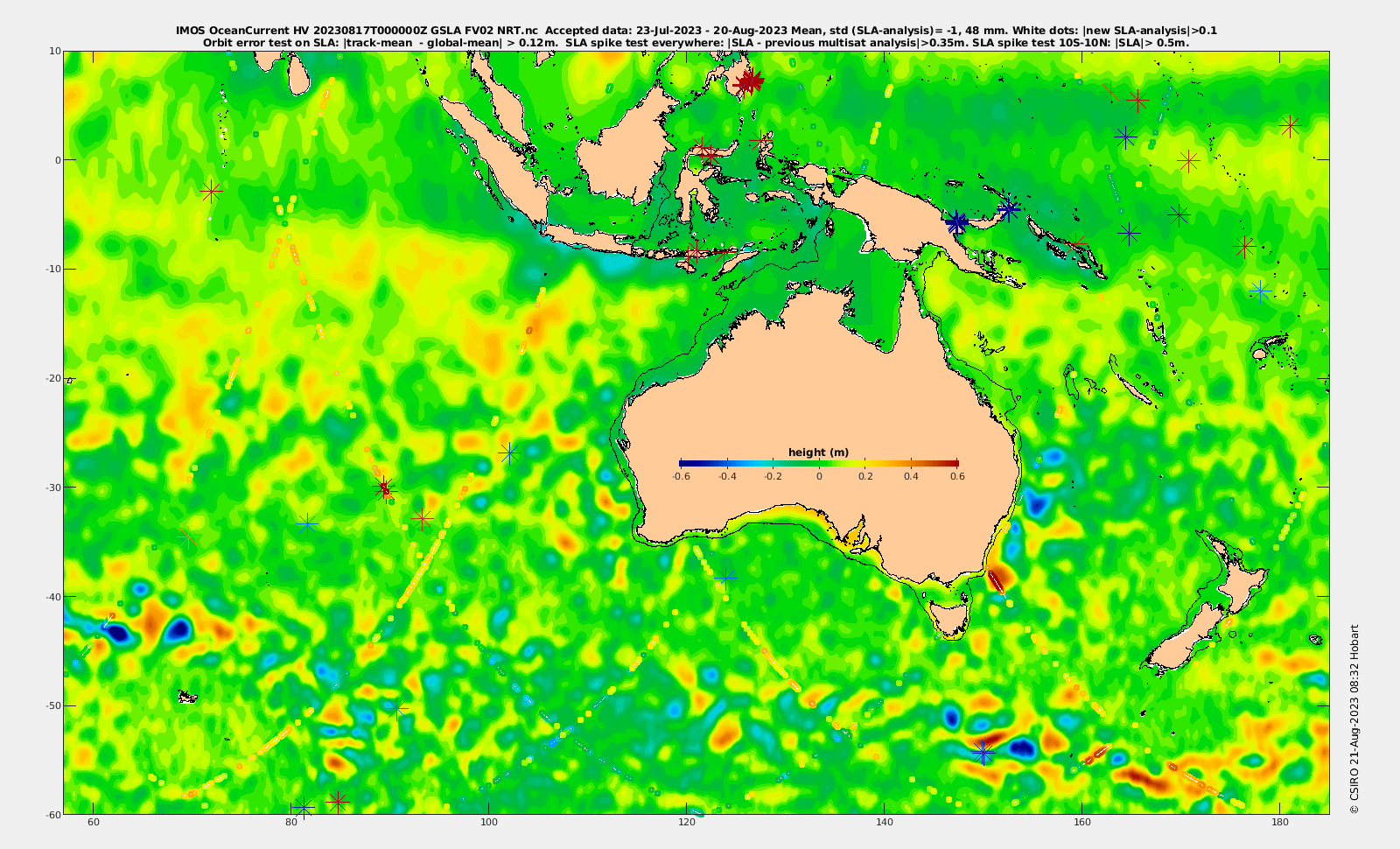
Task: Click the y-axis tick label '-60'
Action: tap(52, 815)
